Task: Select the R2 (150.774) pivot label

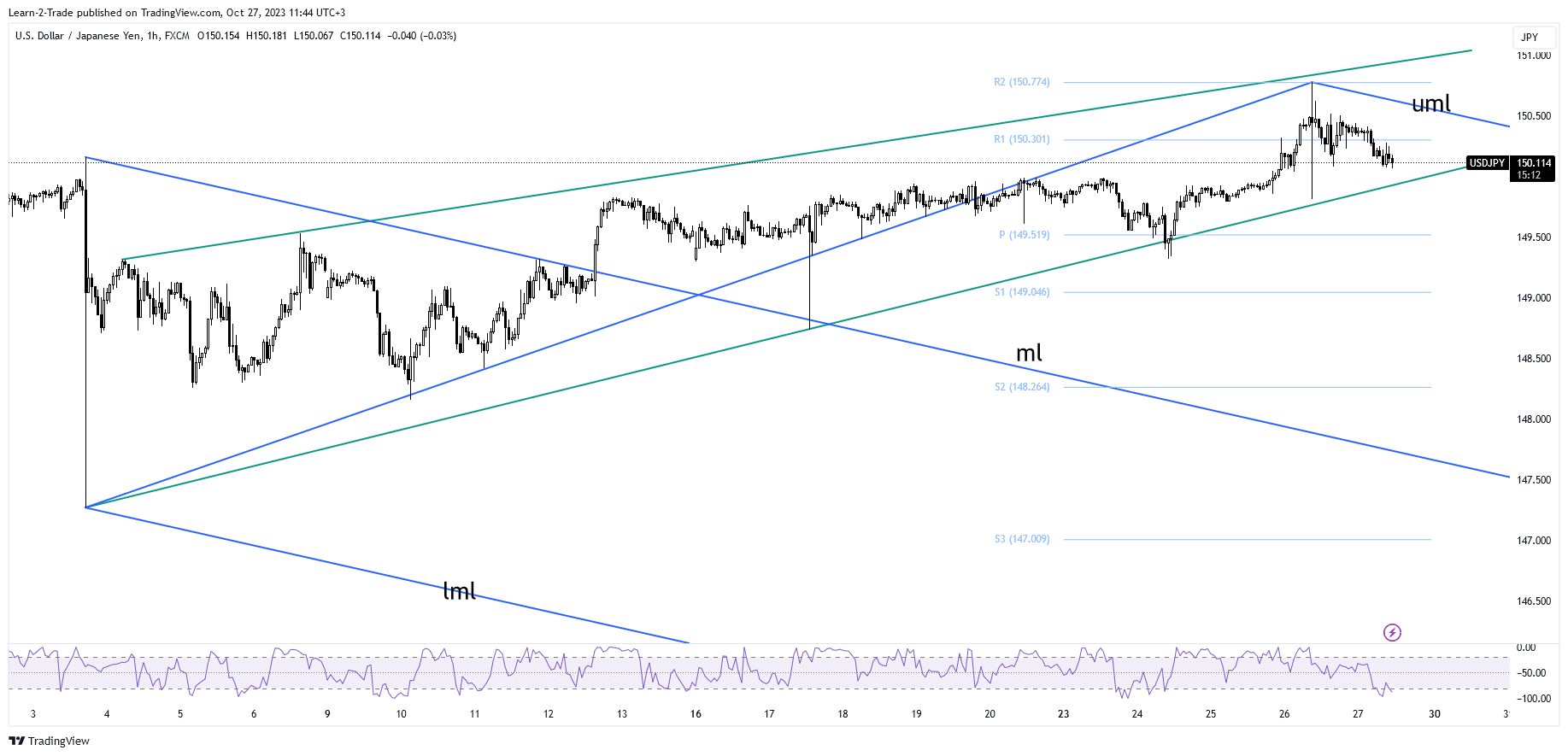Action: (1021, 82)
